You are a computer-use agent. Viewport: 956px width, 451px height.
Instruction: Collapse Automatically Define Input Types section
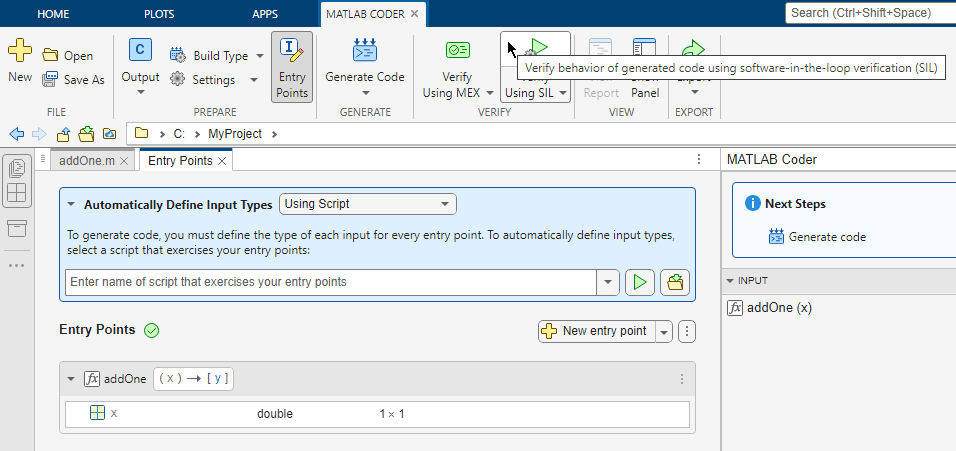[x=71, y=204]
